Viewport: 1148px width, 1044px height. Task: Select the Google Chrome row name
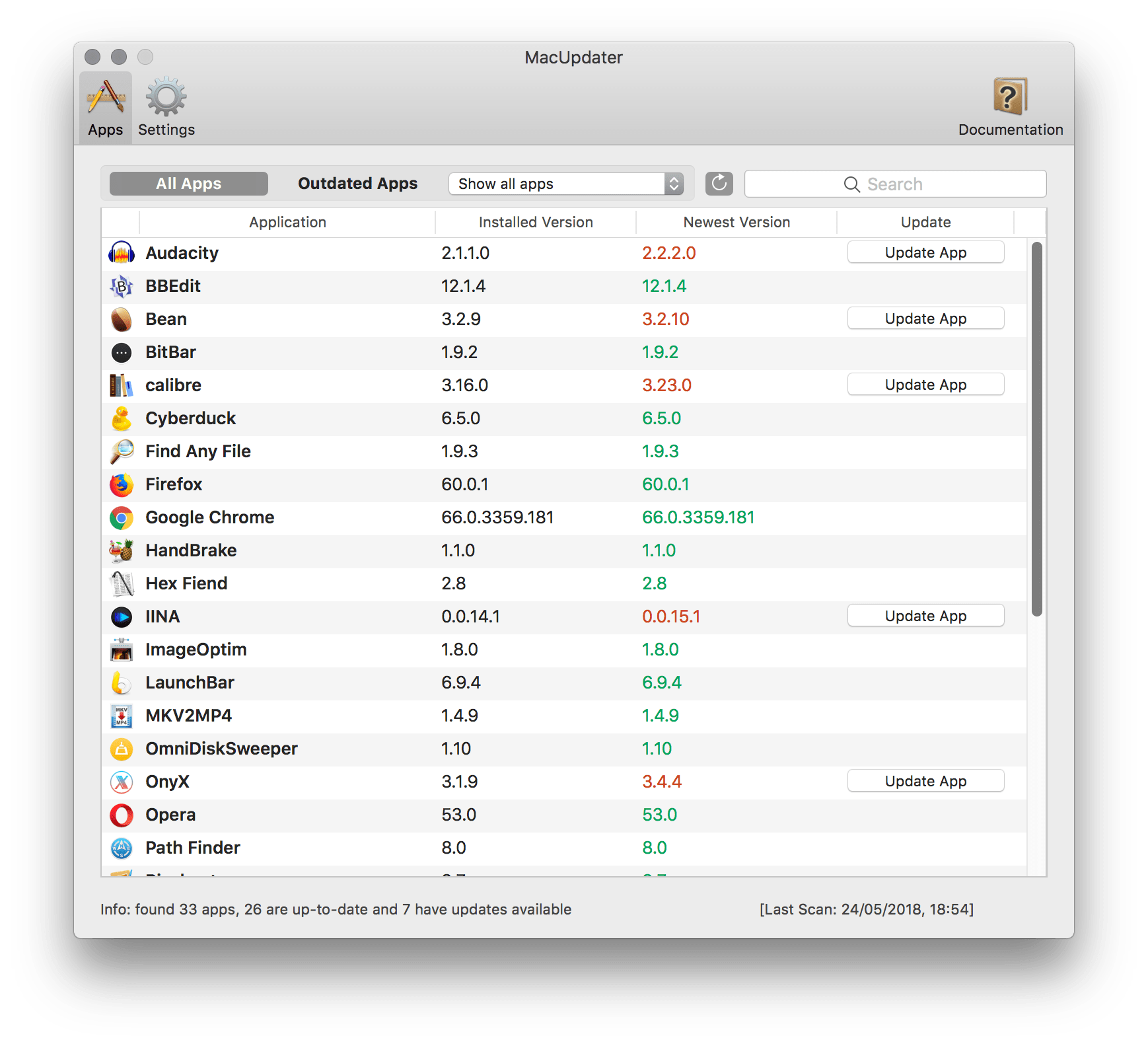pos(210,517)
